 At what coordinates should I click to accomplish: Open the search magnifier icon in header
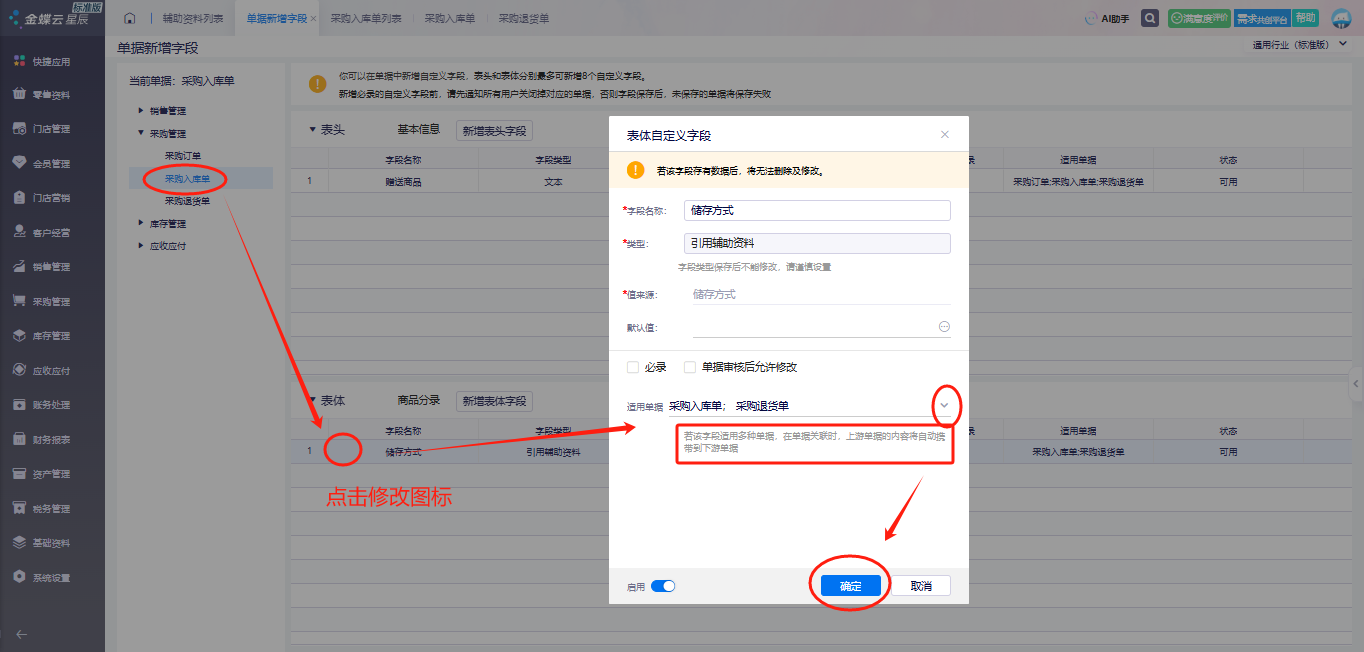point(1151,19)
